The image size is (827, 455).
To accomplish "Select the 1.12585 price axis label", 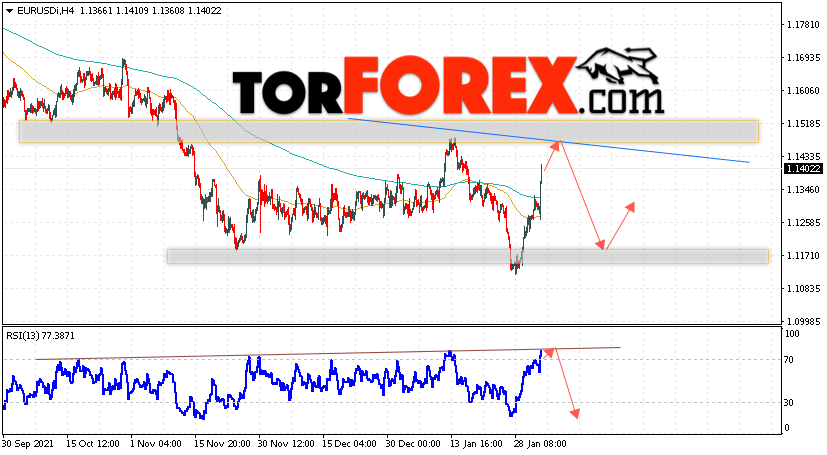I will (803, 222).
